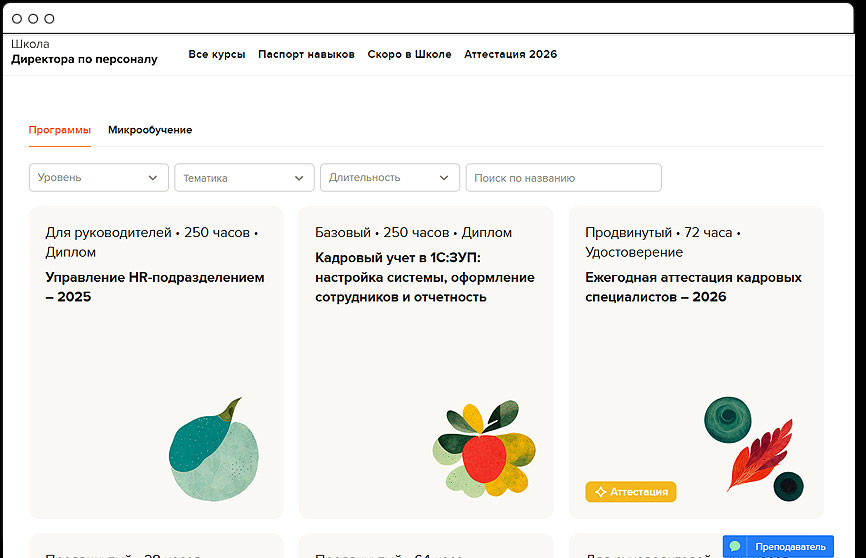Go to Аттестация 2026 page
The height and width of the screenshot is (558, 866).
(x=510, y=54)
